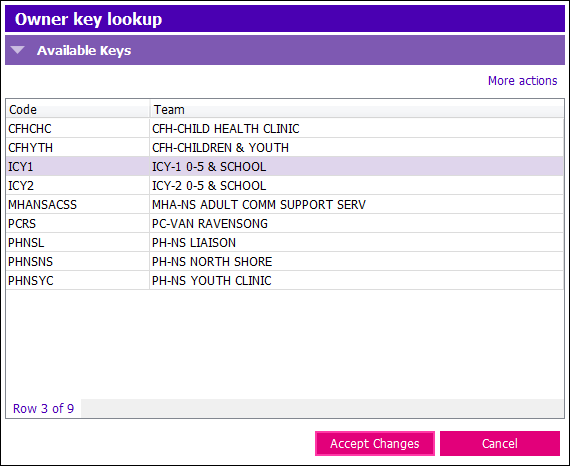This screenshot has height=466, width=570.
Task: Select PH-NS YOUTH CLINIC team entry
Action: tap(212, 281)
